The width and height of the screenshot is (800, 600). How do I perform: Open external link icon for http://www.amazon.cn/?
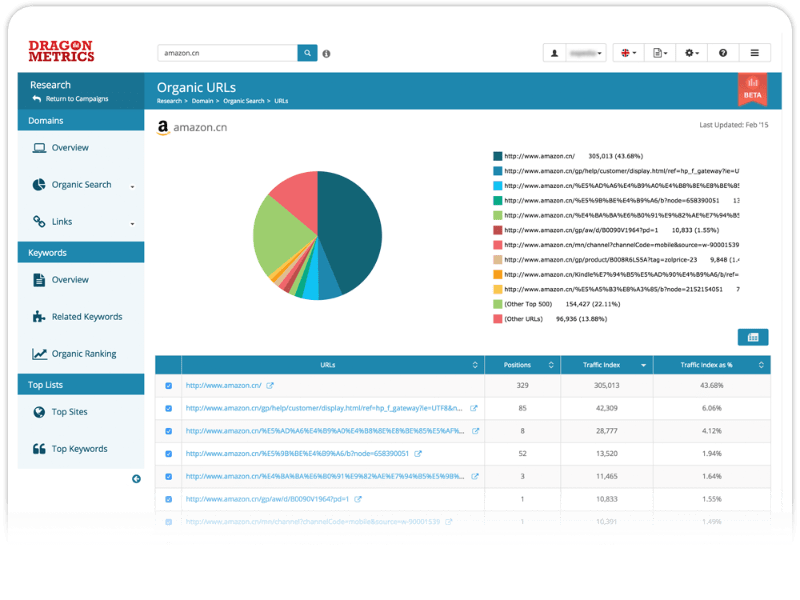point(270,385)
